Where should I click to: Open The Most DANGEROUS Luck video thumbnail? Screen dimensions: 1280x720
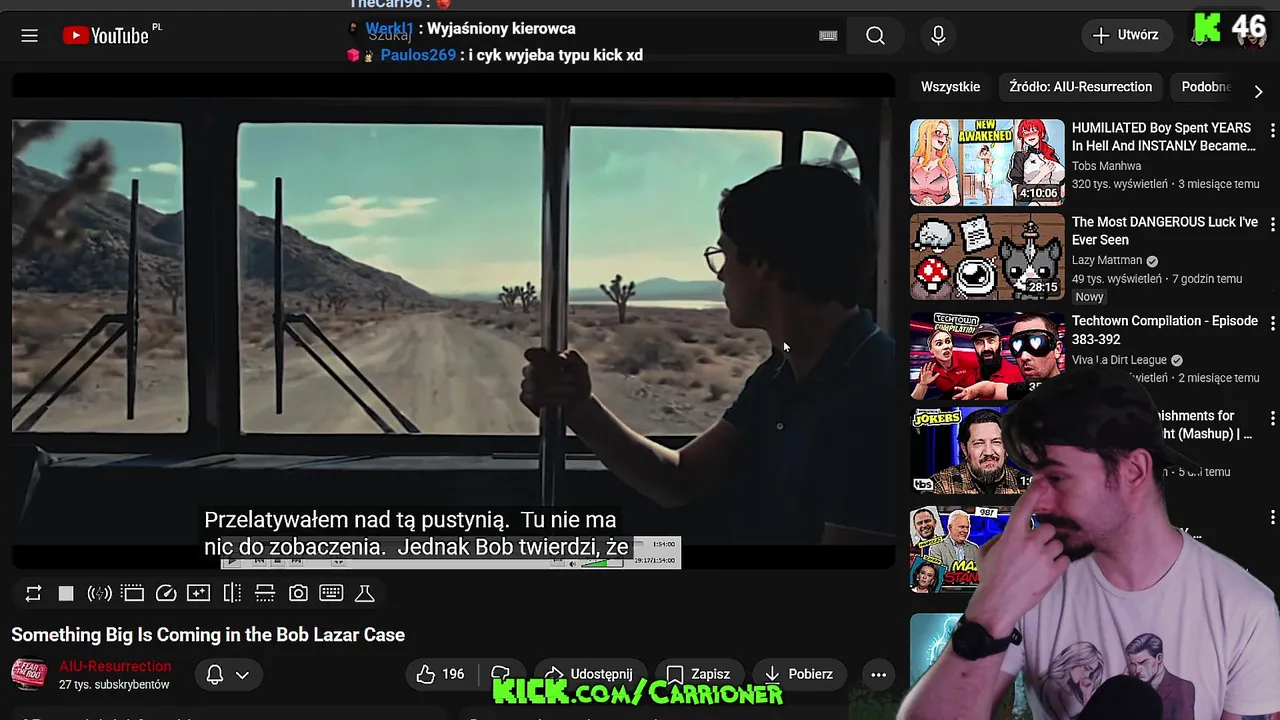[987, 257]
